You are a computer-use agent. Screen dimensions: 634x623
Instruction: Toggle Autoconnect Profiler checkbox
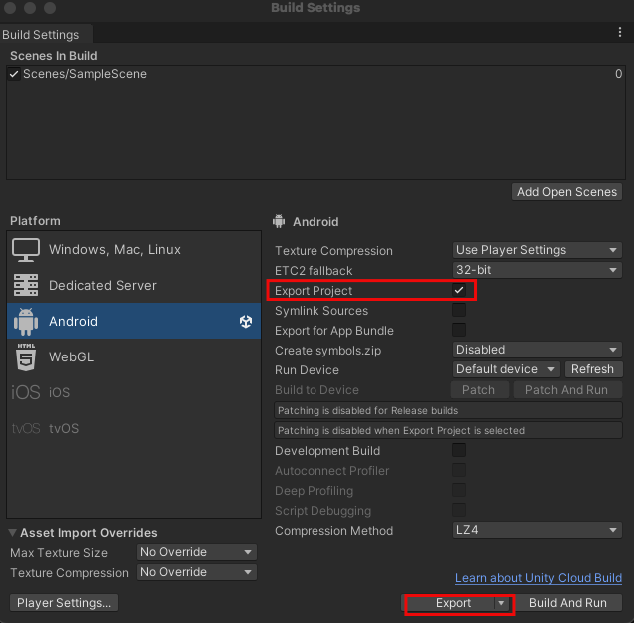[459, 470]
